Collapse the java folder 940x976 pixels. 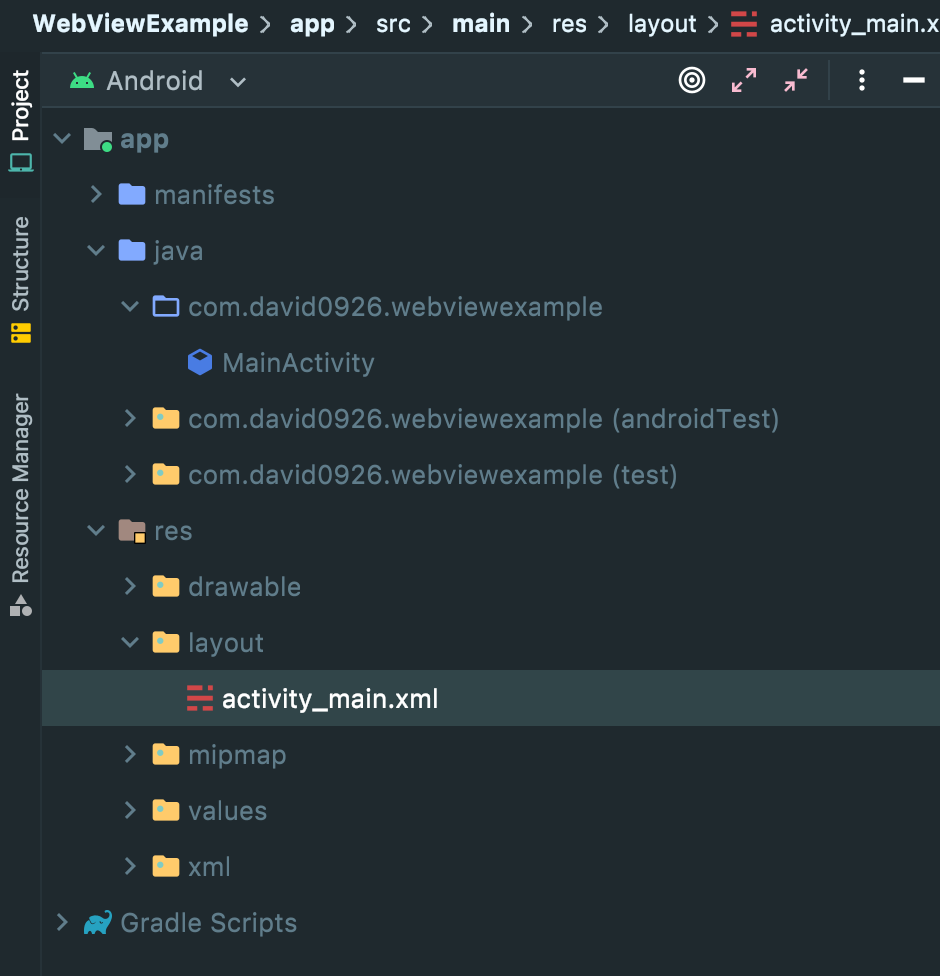coord(97,250)
